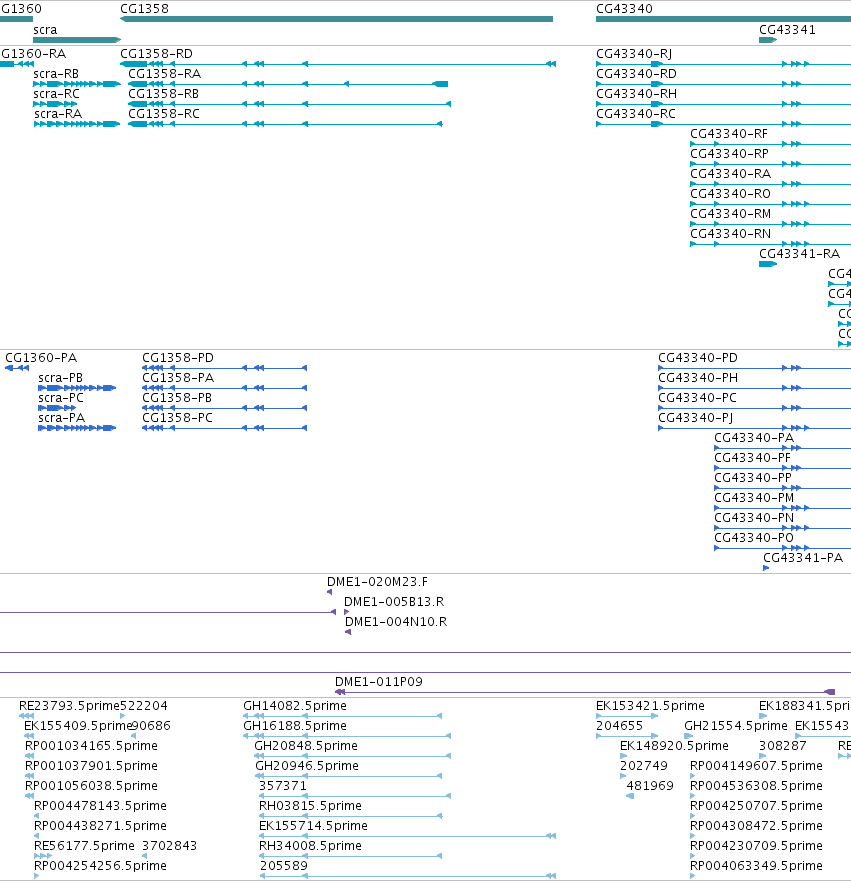Select protein CG43340-PD

pos(698,358)
